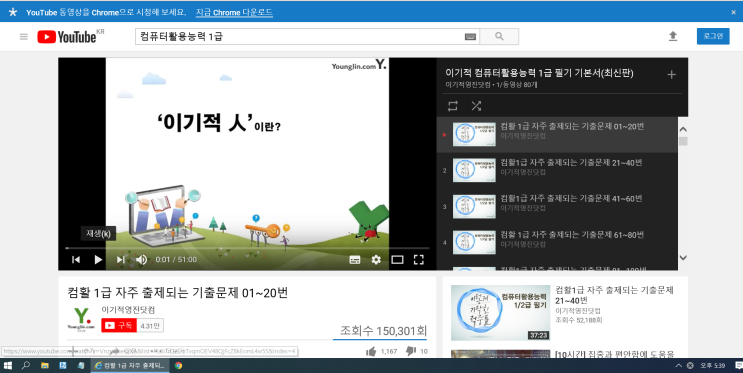The image size is (743, 373).
Task: Open the Windows action center notifications
Action: click(x=738, y=365)
